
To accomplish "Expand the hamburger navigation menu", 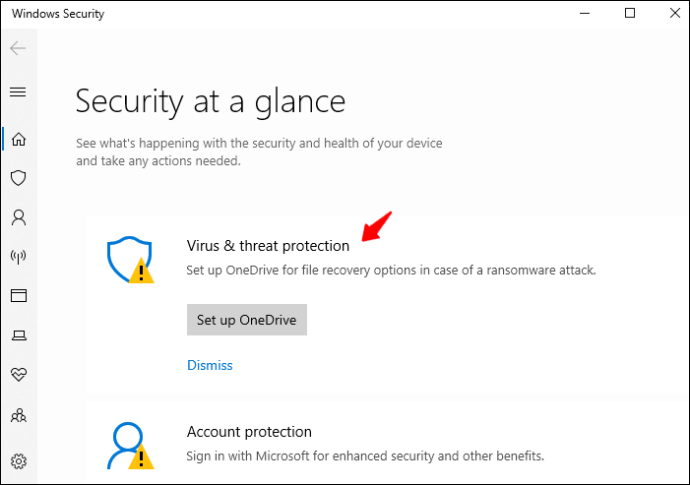I will [18, 92].
